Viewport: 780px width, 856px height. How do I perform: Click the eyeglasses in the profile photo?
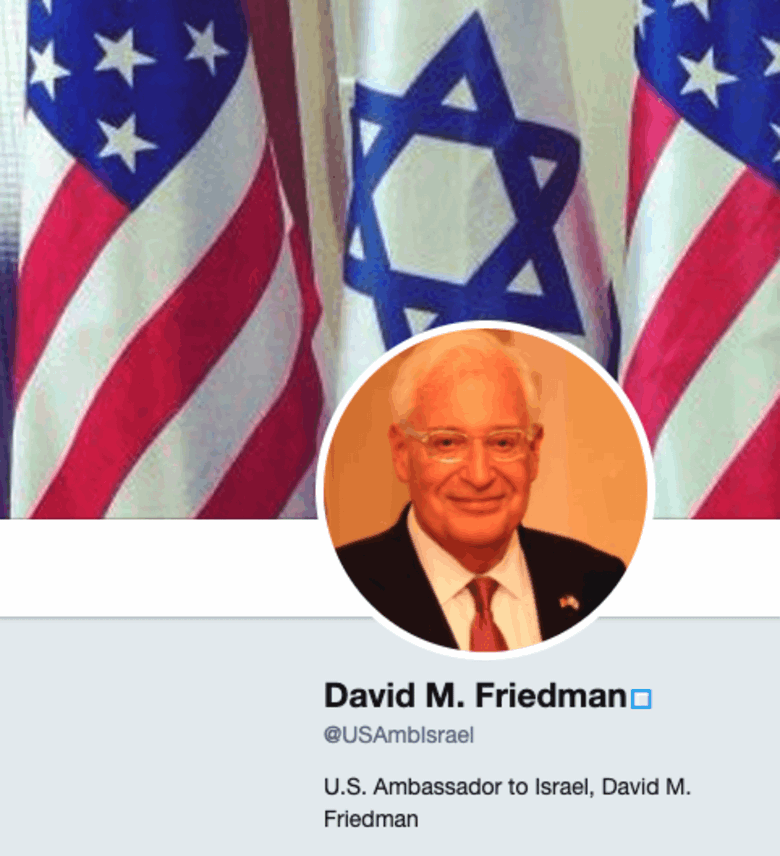[468, 444]
